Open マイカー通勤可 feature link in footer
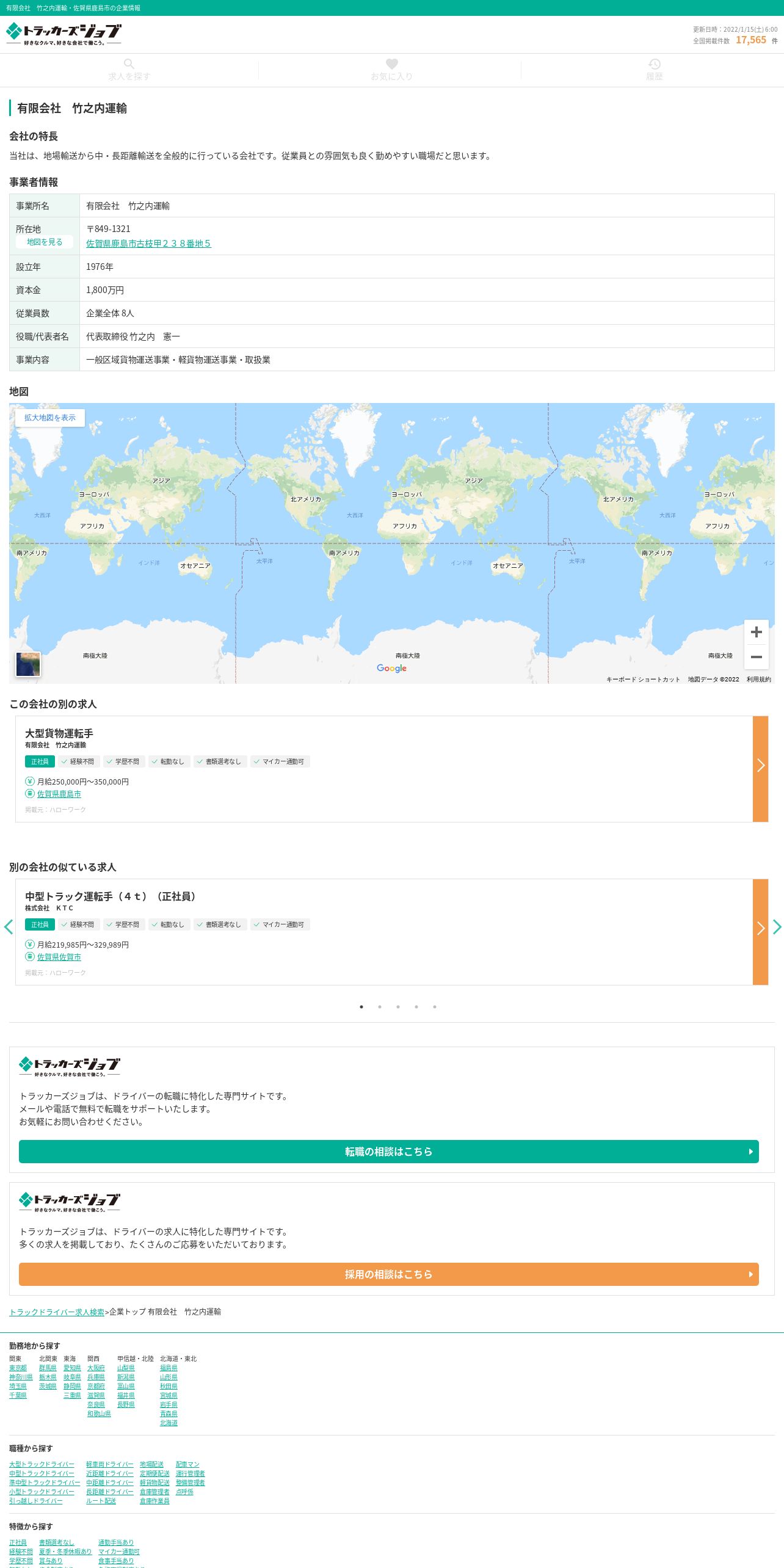 pyautogui.click(x=119, y=1552)
